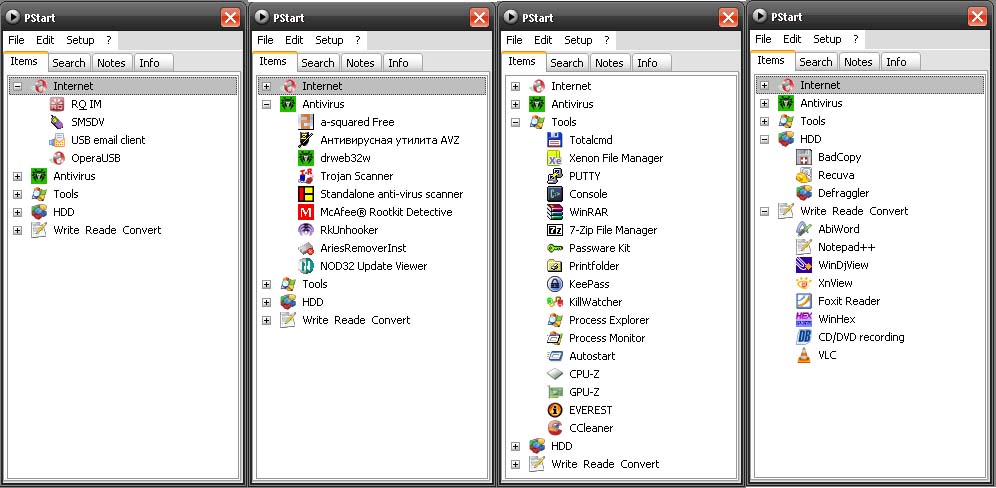
Task: Open McAfee Rootkit Detective icon
Action: [x=306, y=212]
